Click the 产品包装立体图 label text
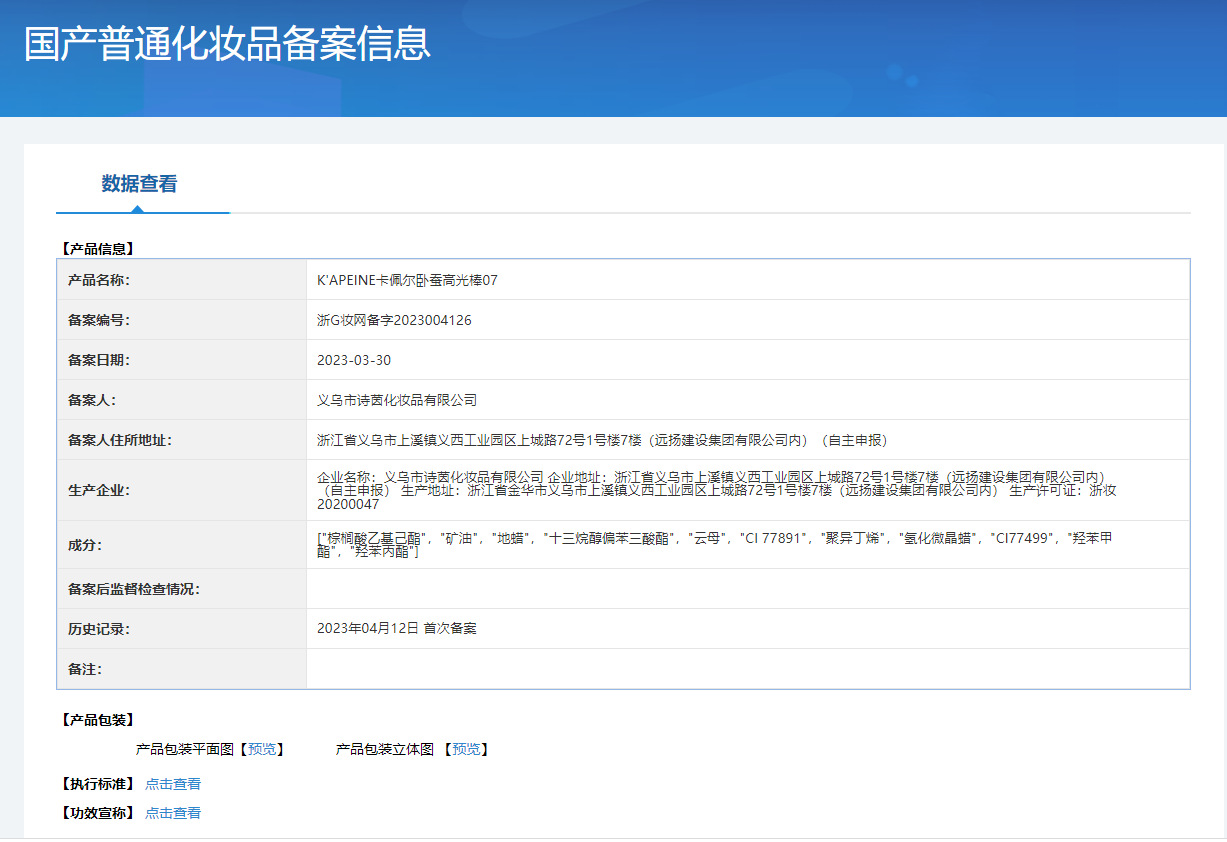1227x842 pixels. 385,749
